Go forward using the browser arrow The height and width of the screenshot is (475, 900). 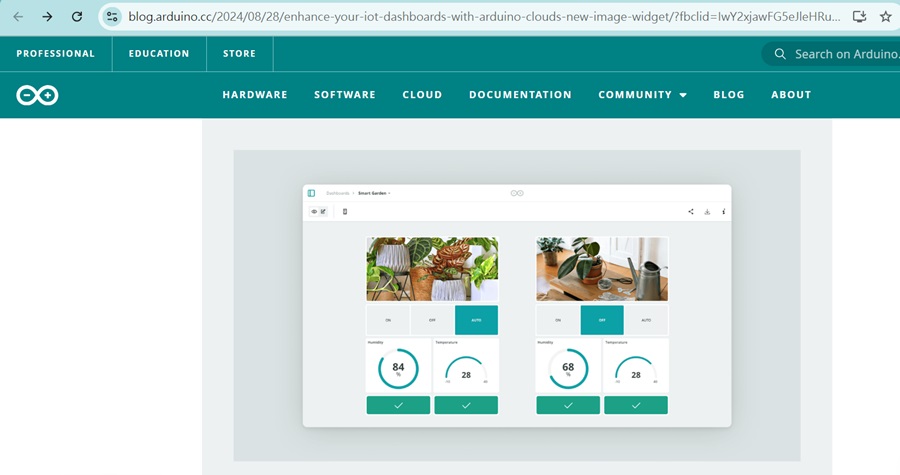(47, 17)
